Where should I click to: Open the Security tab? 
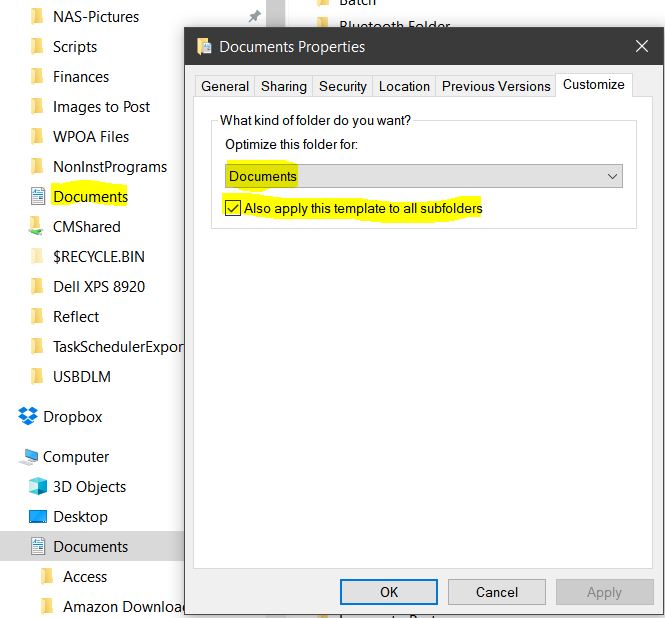pyautogui.click(x=342, y=86)
